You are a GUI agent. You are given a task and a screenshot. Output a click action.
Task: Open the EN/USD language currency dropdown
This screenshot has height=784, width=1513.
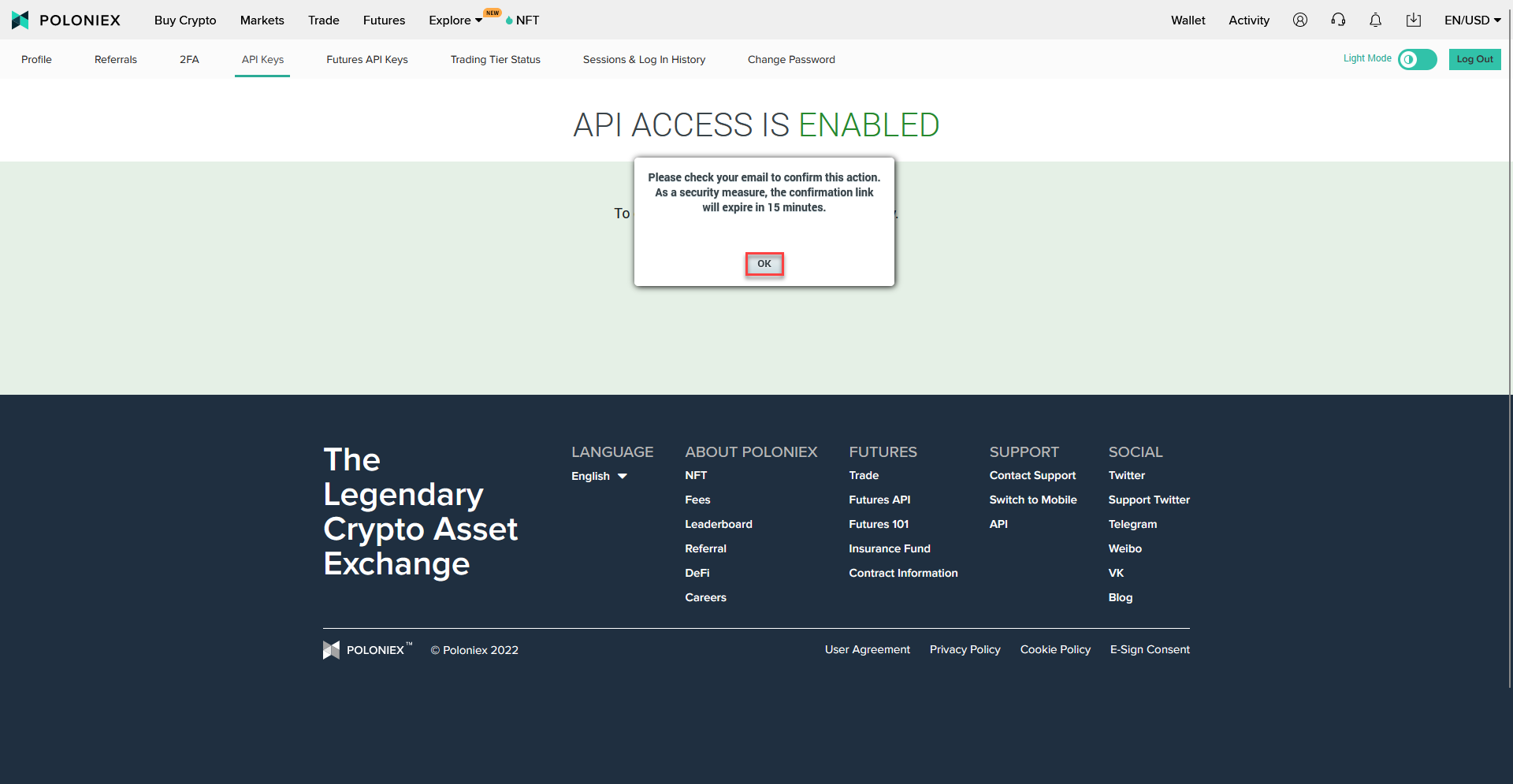[1472, 20]
